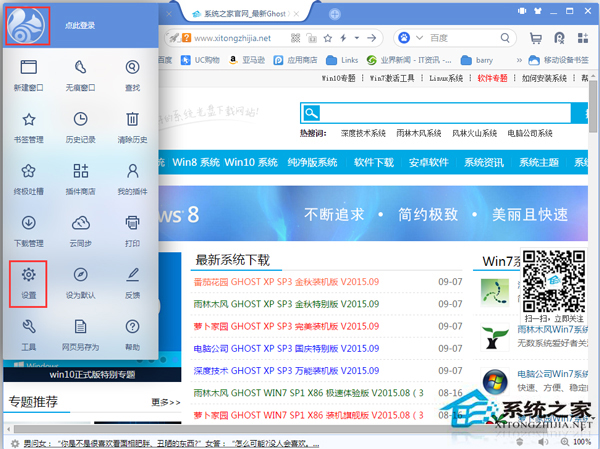Open 番茄花园 GHOST XP SP3 金秋装机版 link
Screen dimensions: 600x449
[x=286, y=282]
